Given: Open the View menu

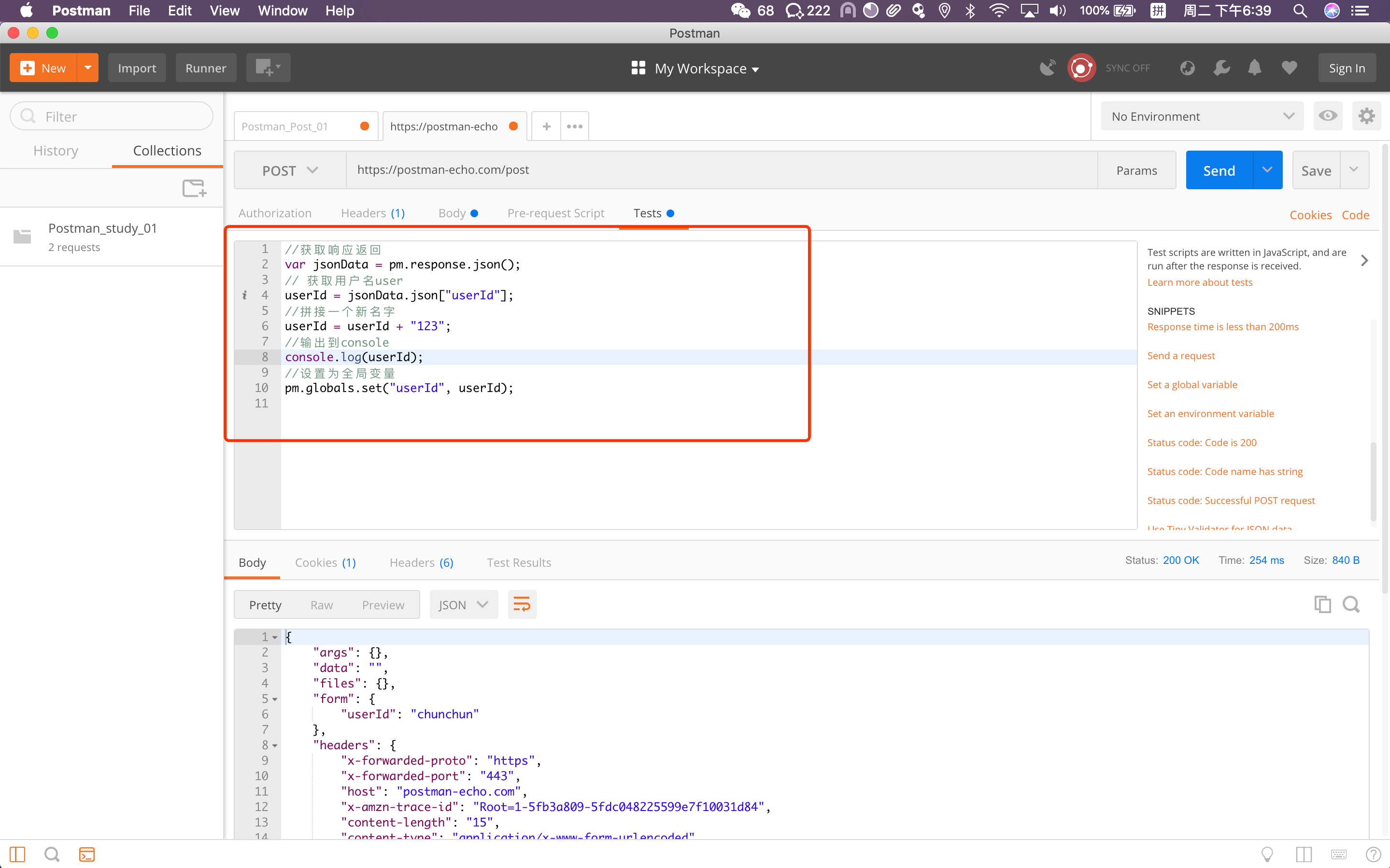Looking at the screenshot, I should coord(225,10).
